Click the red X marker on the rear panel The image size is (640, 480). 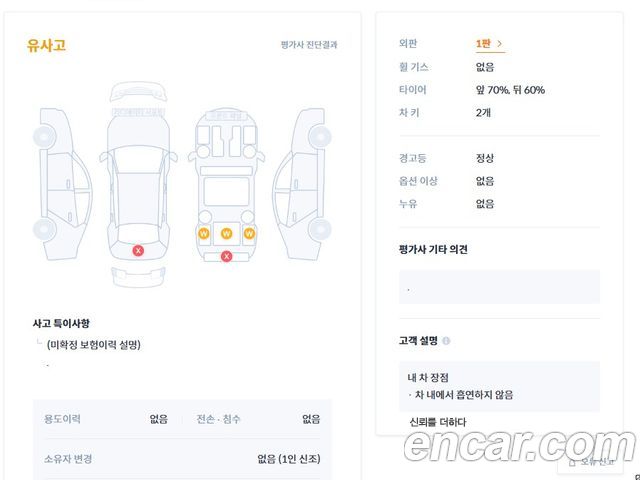pos(226,257)
